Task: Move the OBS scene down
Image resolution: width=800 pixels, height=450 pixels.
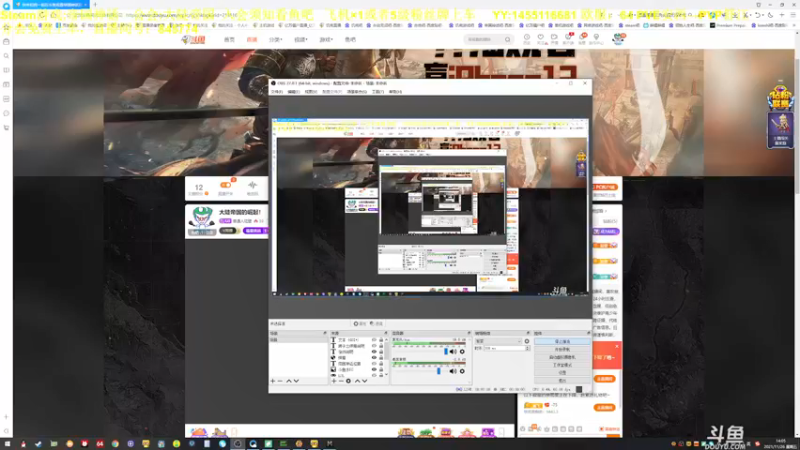Action: [x=296, y=381]
